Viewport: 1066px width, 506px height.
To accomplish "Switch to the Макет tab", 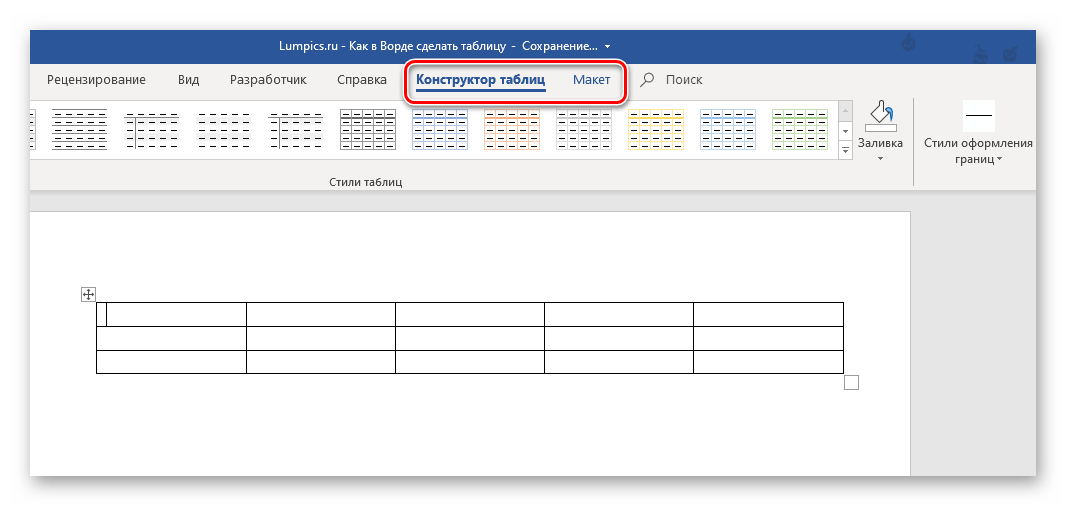I will click(x=591, y=80).
